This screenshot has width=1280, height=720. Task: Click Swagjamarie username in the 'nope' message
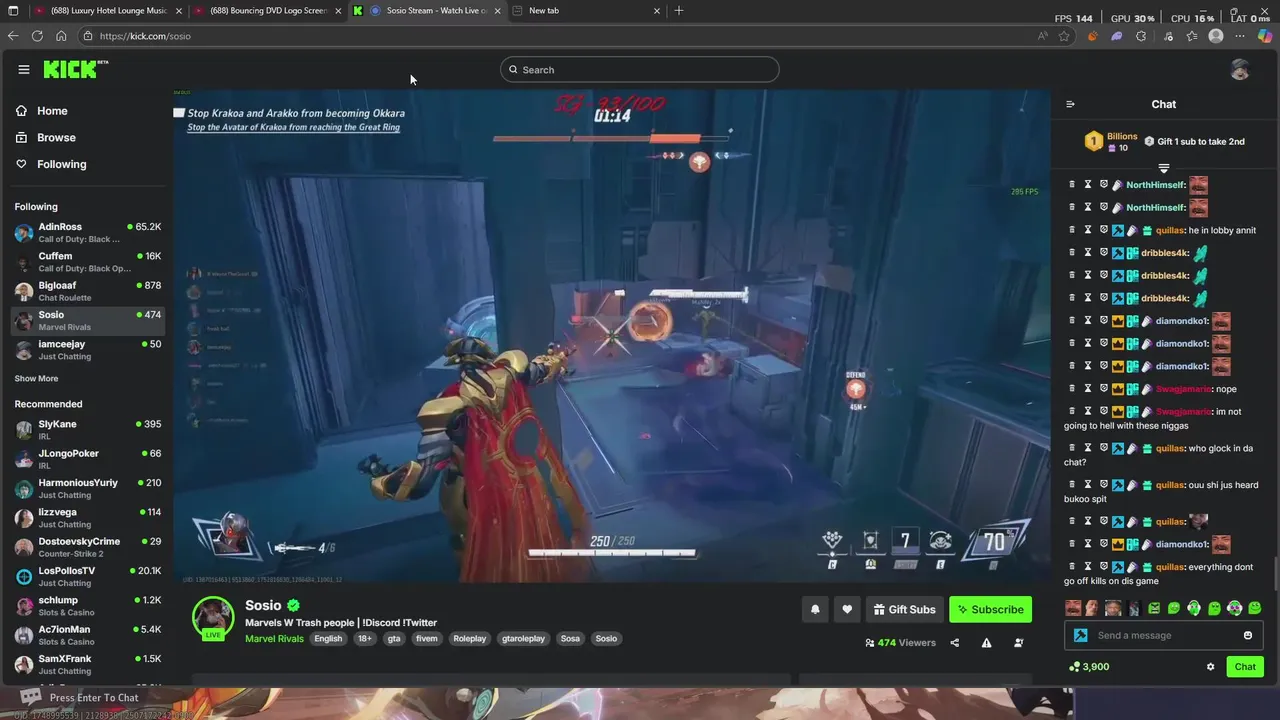click(1183, 389)
